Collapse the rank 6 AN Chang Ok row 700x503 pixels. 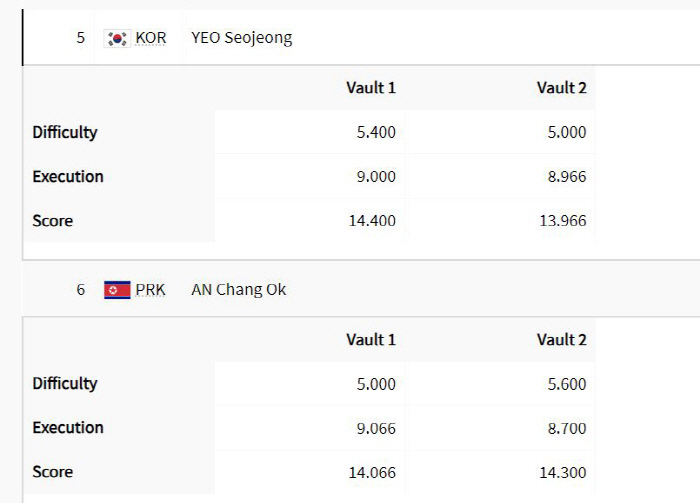click(361, 289)
